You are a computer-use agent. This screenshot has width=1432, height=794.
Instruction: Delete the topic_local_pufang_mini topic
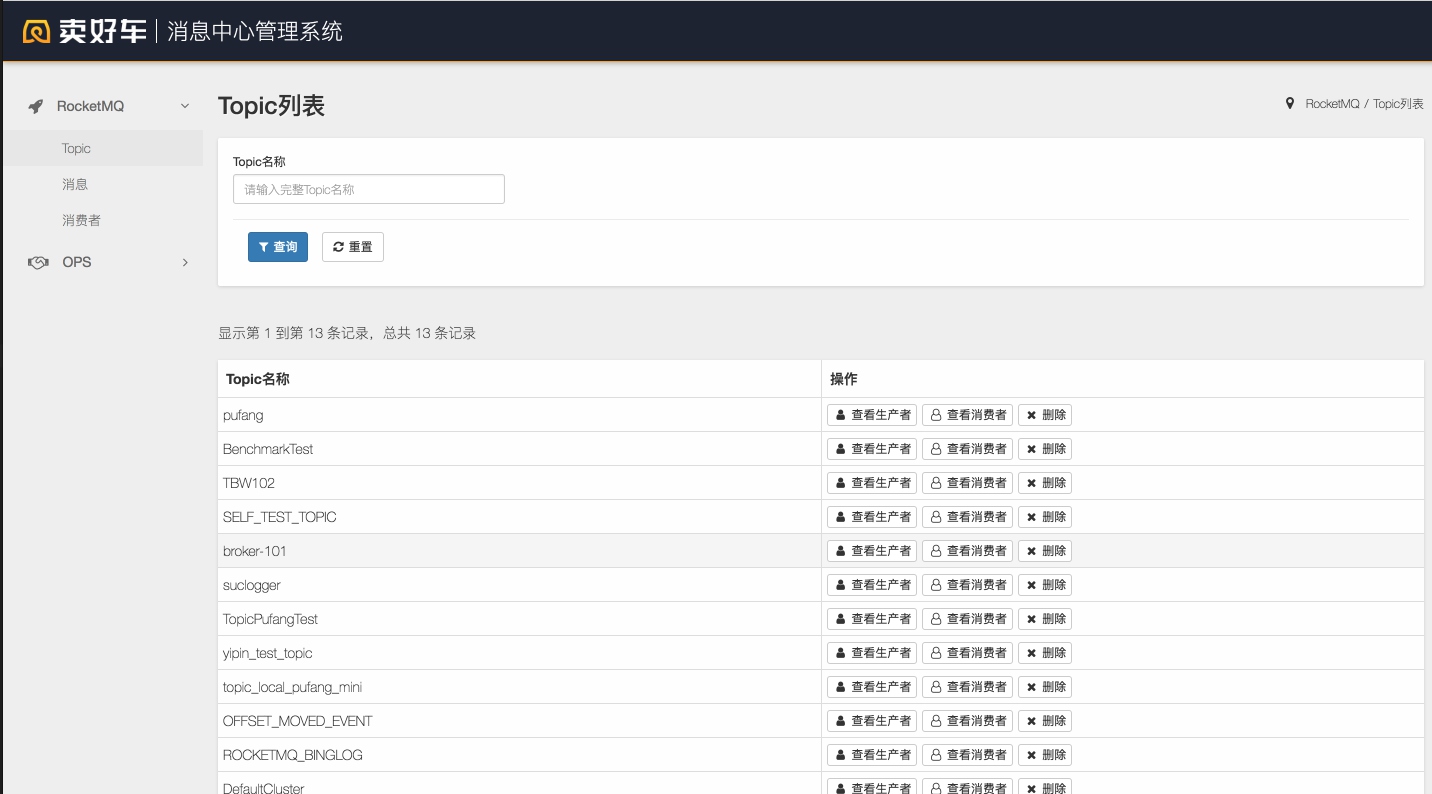pyautogui.click(x=1045, y=687)
